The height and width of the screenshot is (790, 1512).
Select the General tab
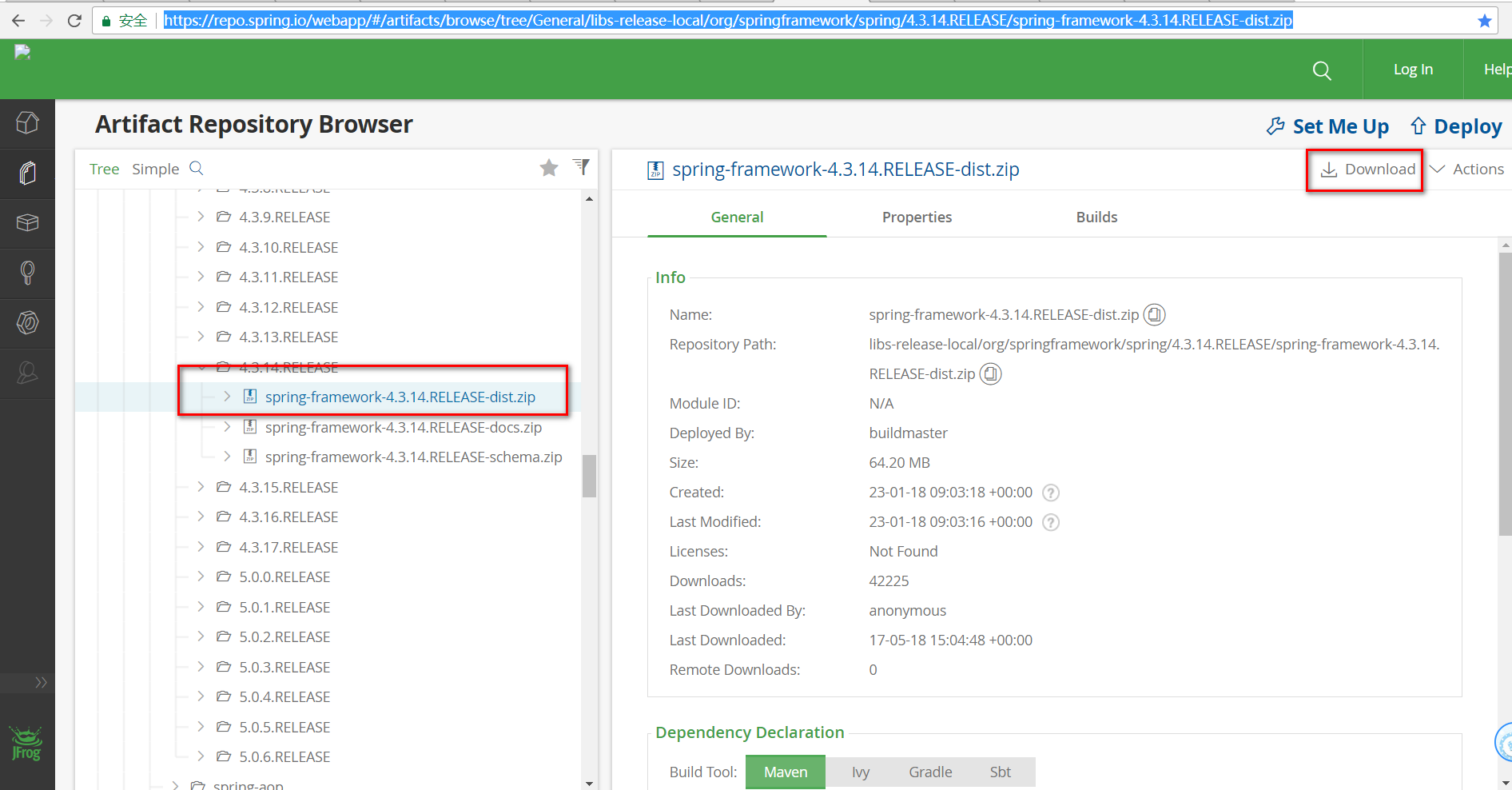point(737,217)
